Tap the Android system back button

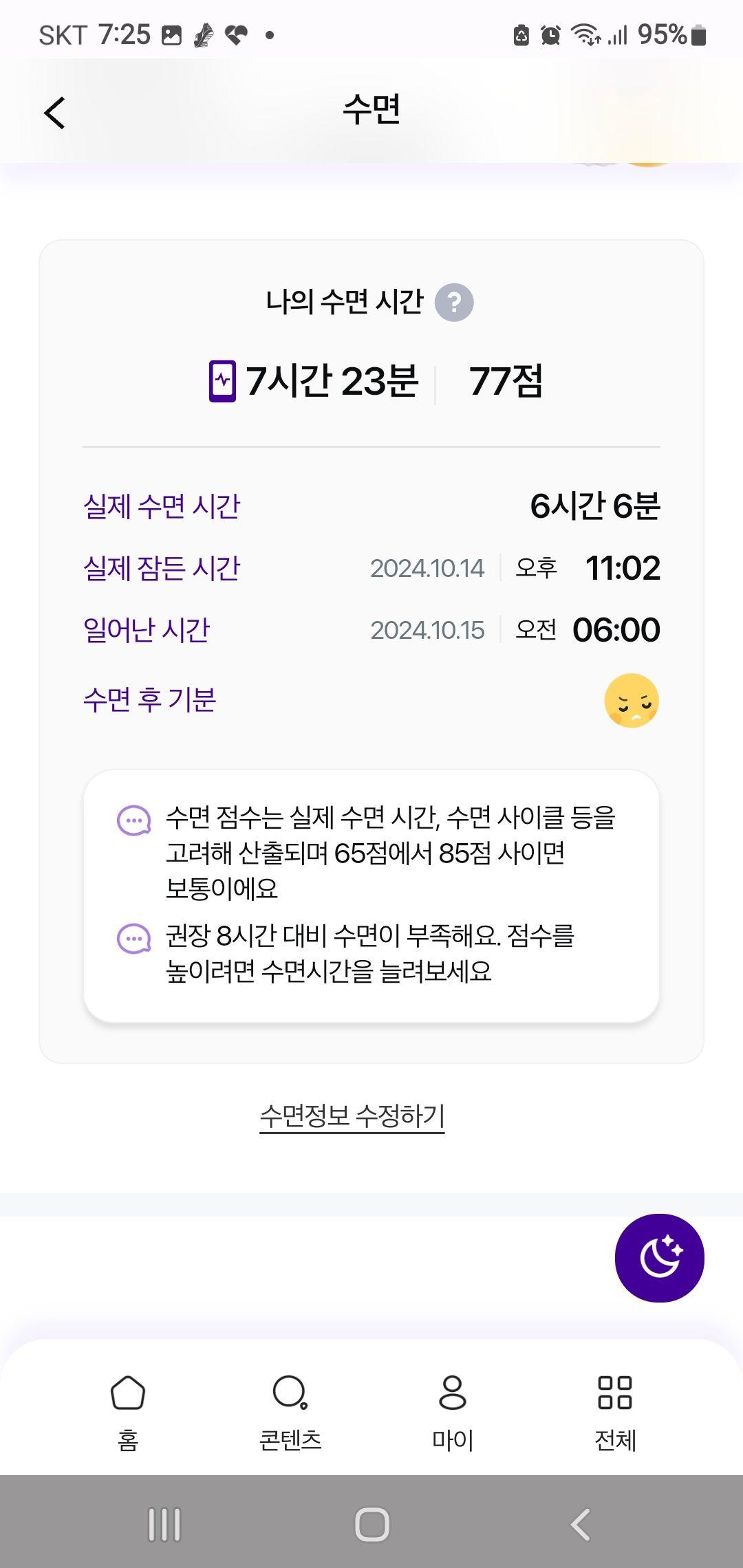580,1525
